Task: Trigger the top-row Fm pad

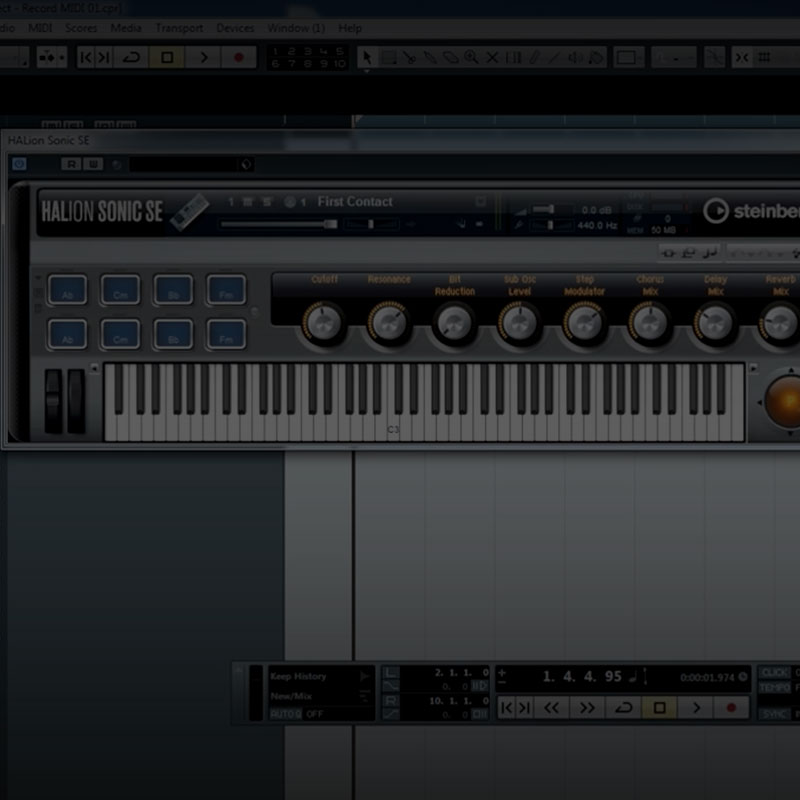Action: [x=227, y=290]
